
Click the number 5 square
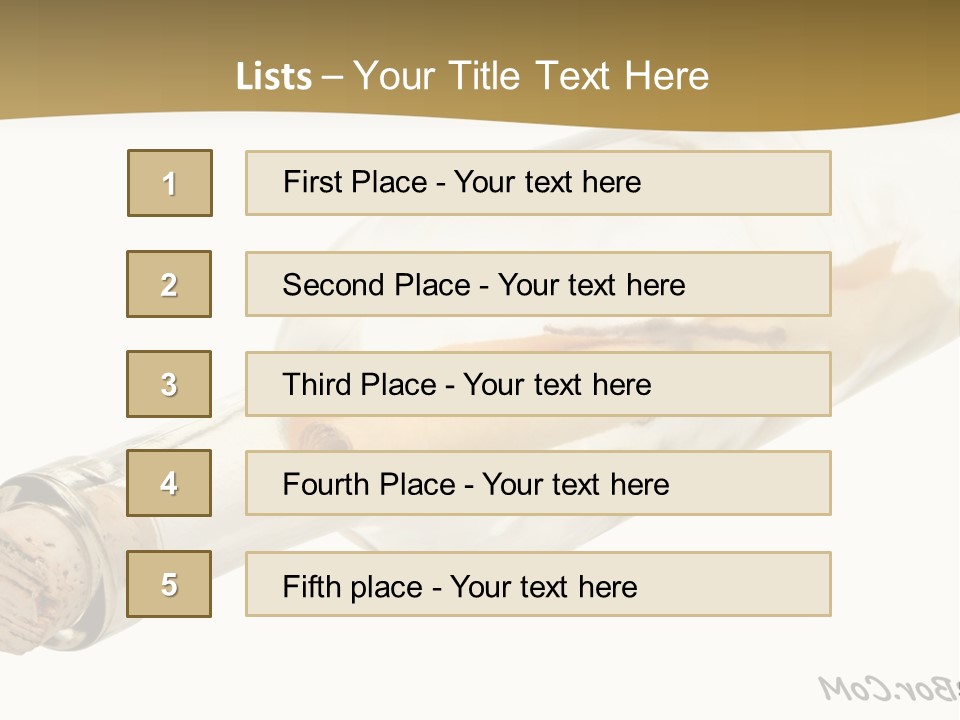(x=169, y=584)
